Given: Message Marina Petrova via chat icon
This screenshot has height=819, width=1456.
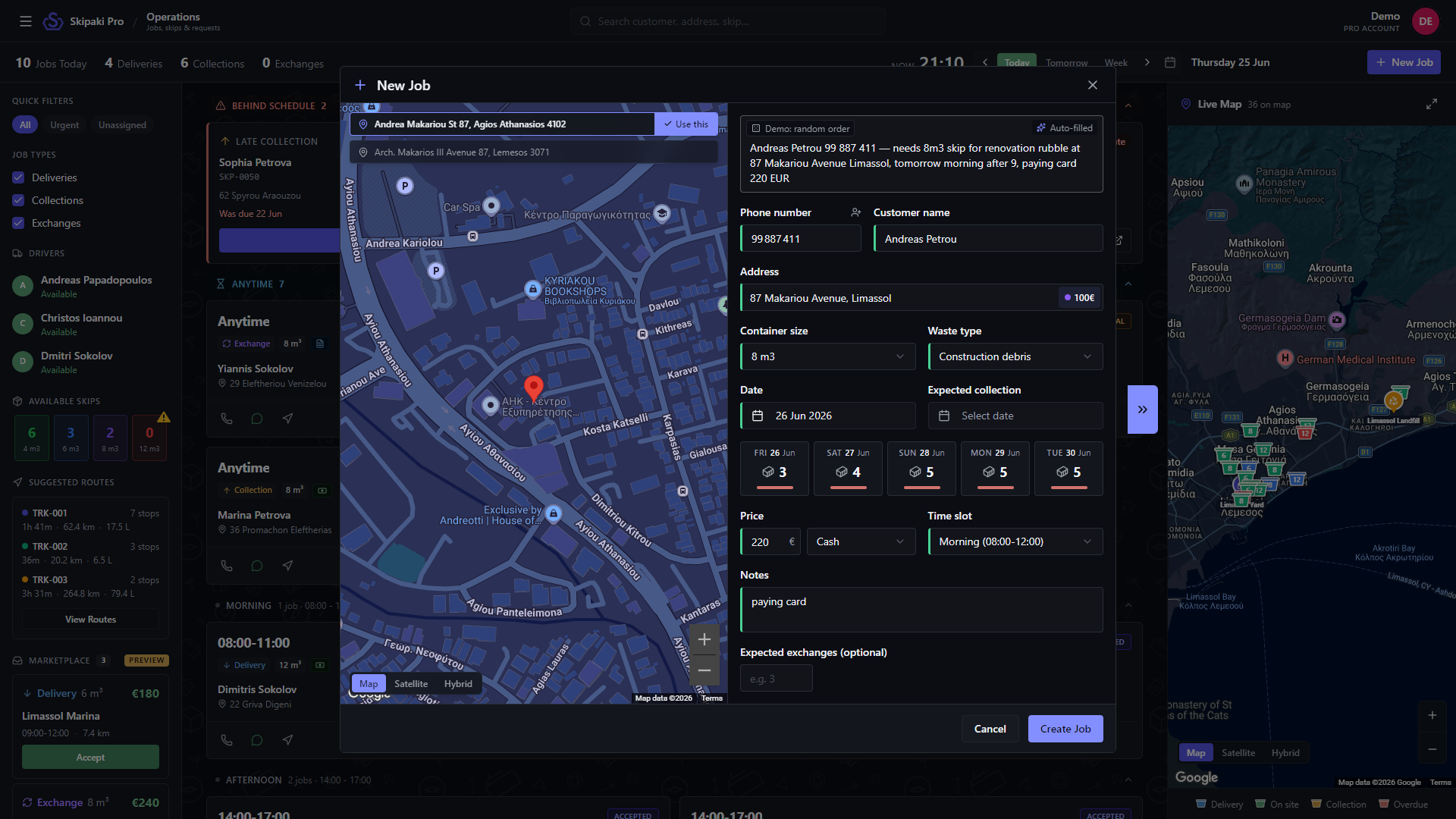Looking at the screenshot, I should [257, 566].
